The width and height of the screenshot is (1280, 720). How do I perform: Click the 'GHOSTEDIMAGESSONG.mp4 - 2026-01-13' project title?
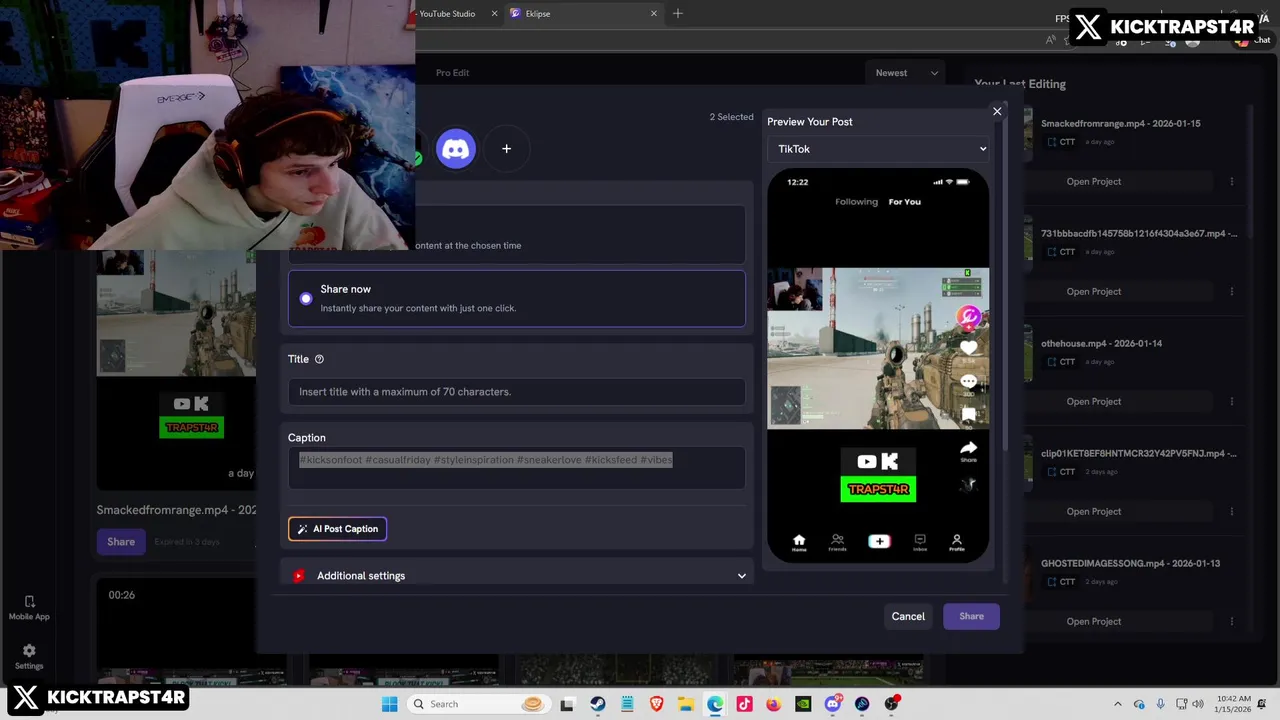click(1130, 563)
